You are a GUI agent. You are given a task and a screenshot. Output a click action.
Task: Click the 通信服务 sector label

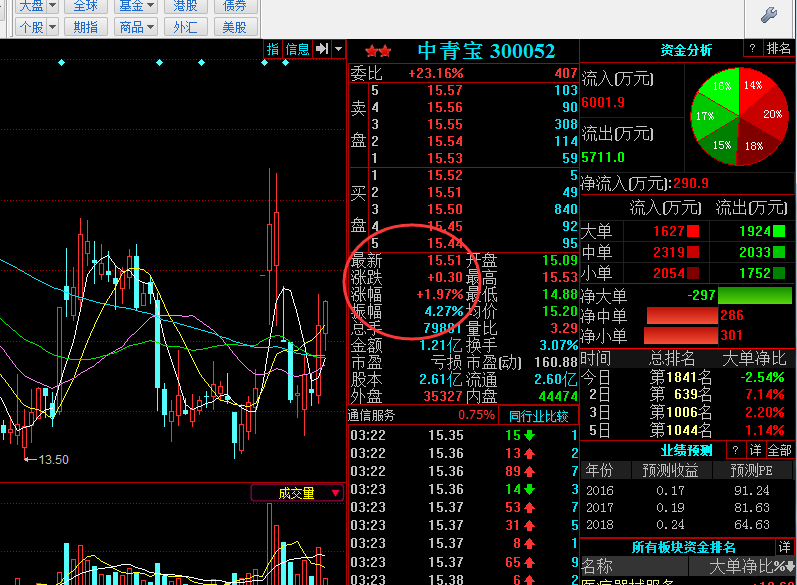coord(372,415)
